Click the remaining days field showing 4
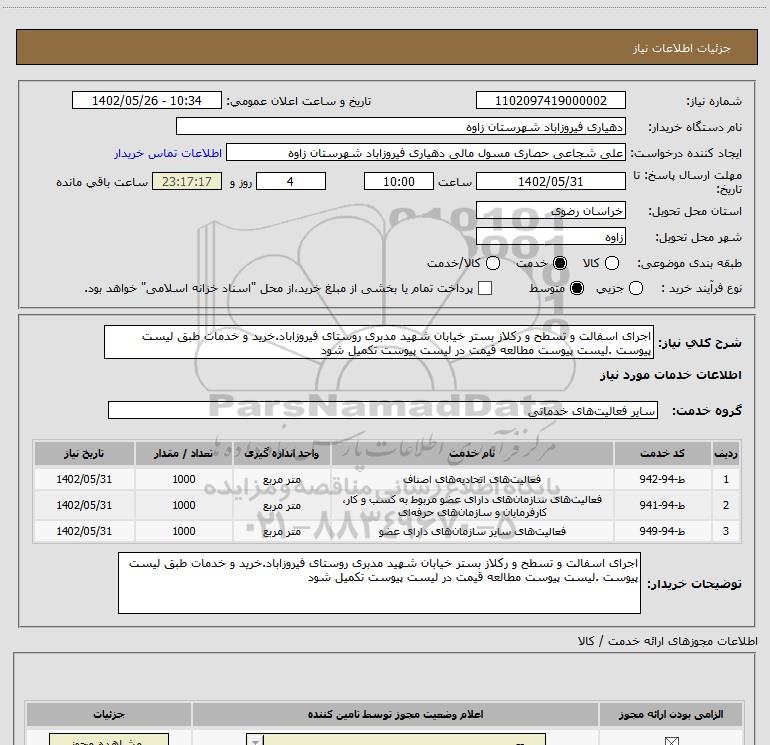Viewport: 770px width, 745px height. (x=291, y=181)
